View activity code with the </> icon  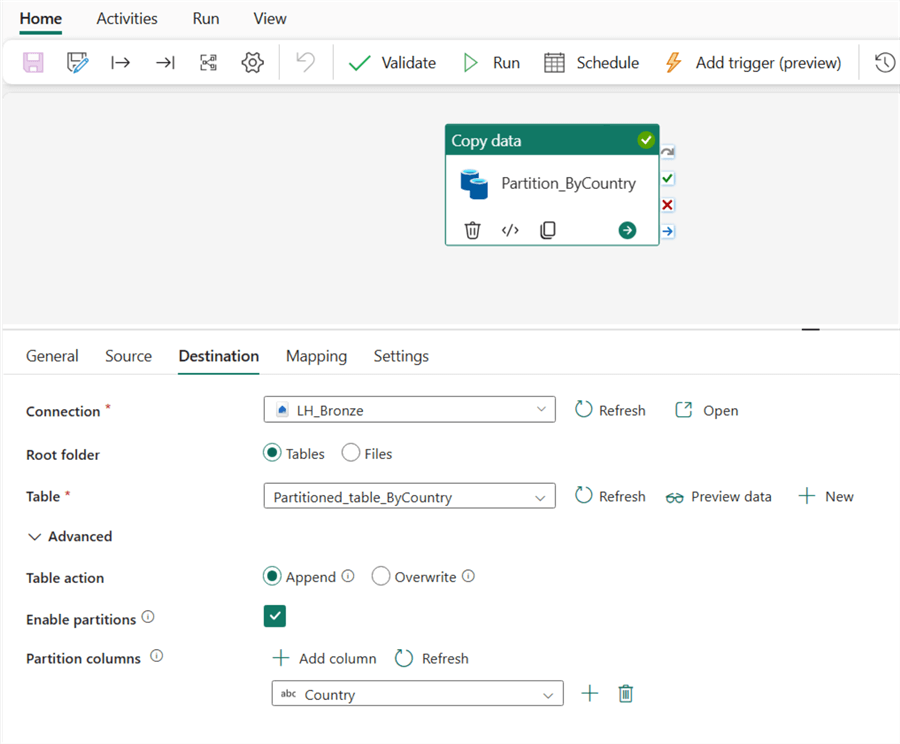click(510, 230)
